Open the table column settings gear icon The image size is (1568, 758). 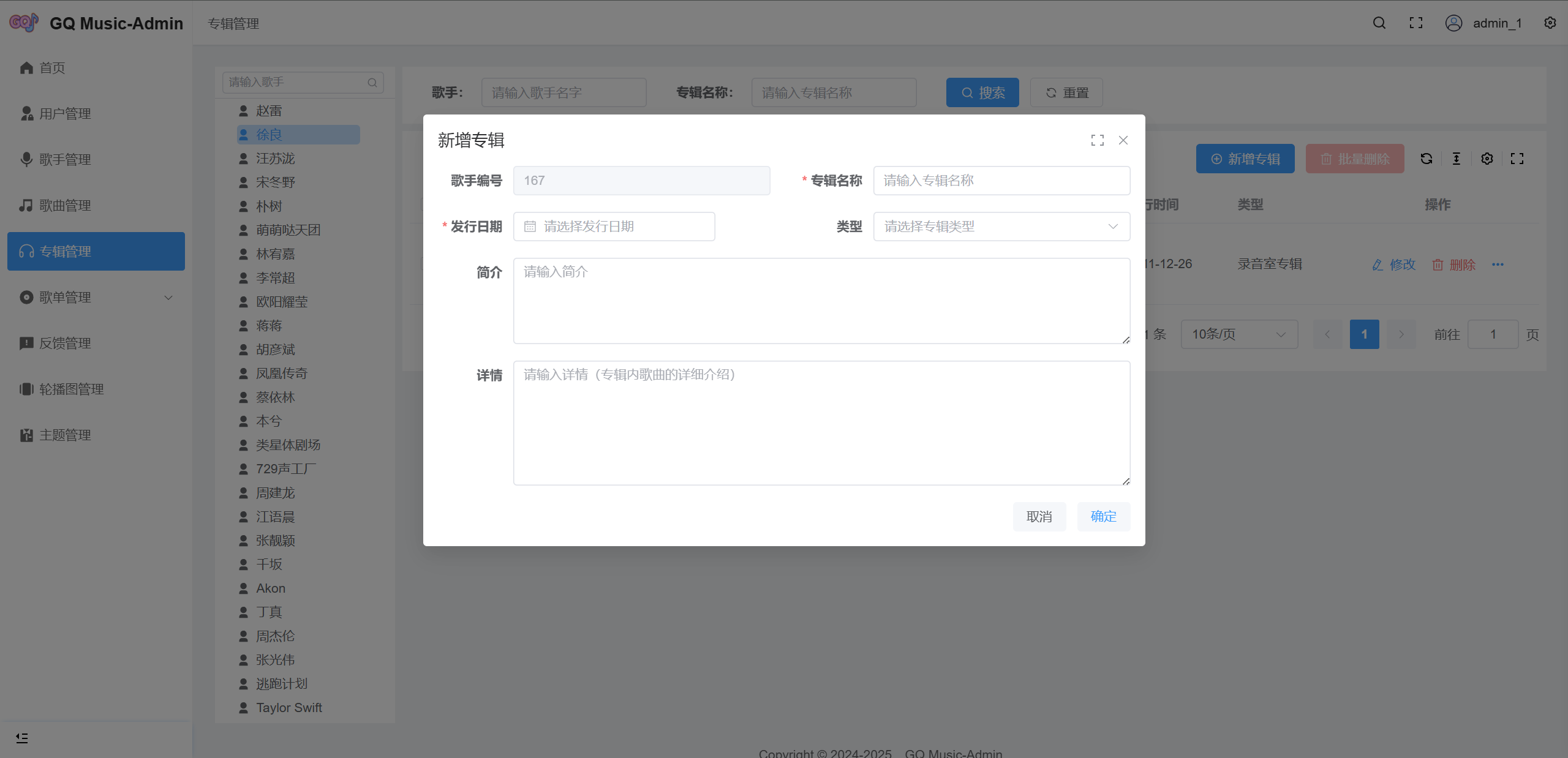tap(1487, 159)
